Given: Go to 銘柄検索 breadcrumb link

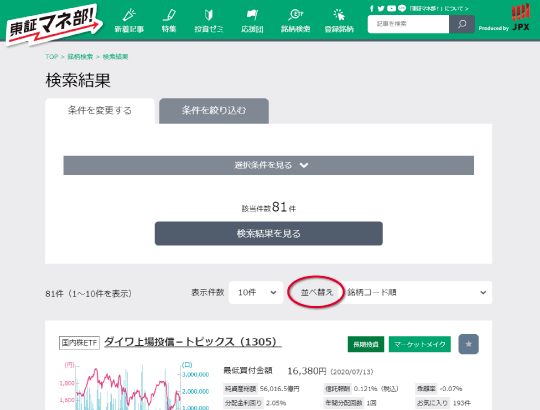Looking at the screenshot, I should click(80, 56).
